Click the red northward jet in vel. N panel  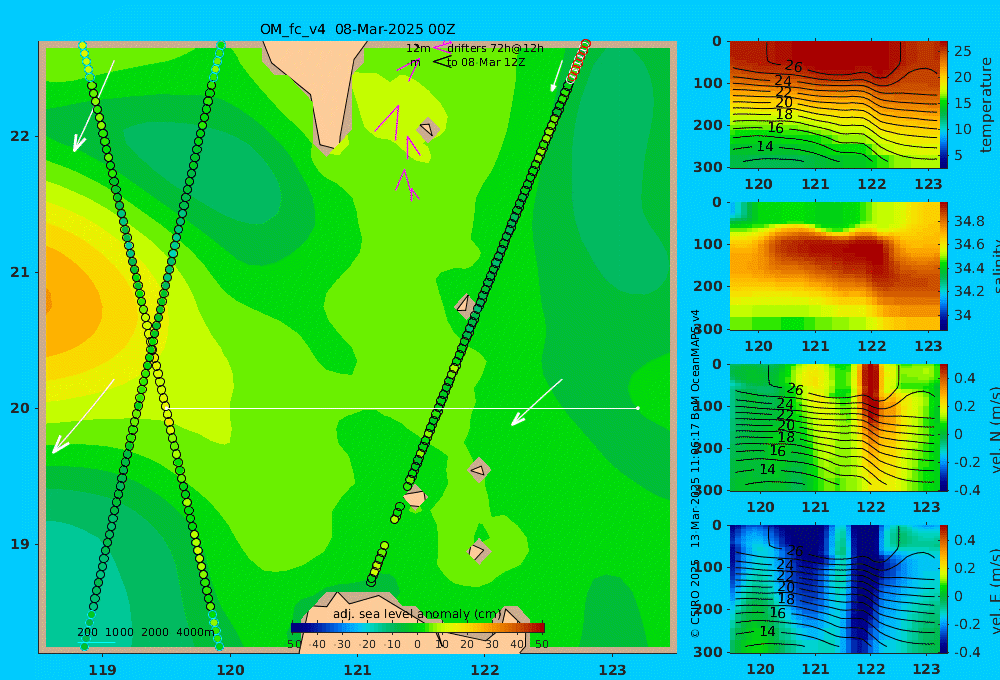[871, 395]
